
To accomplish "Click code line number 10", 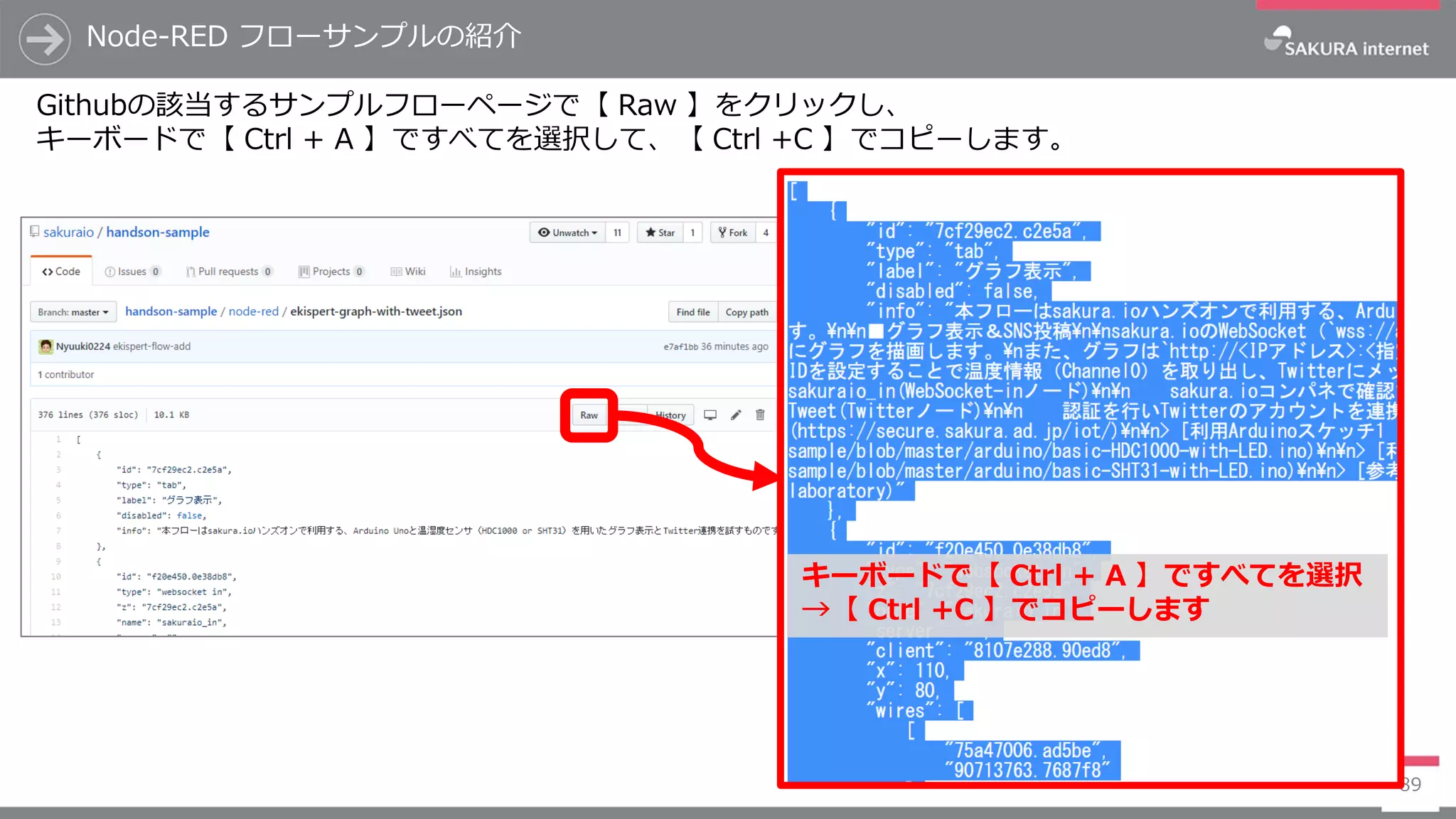I will coord(56,577).
